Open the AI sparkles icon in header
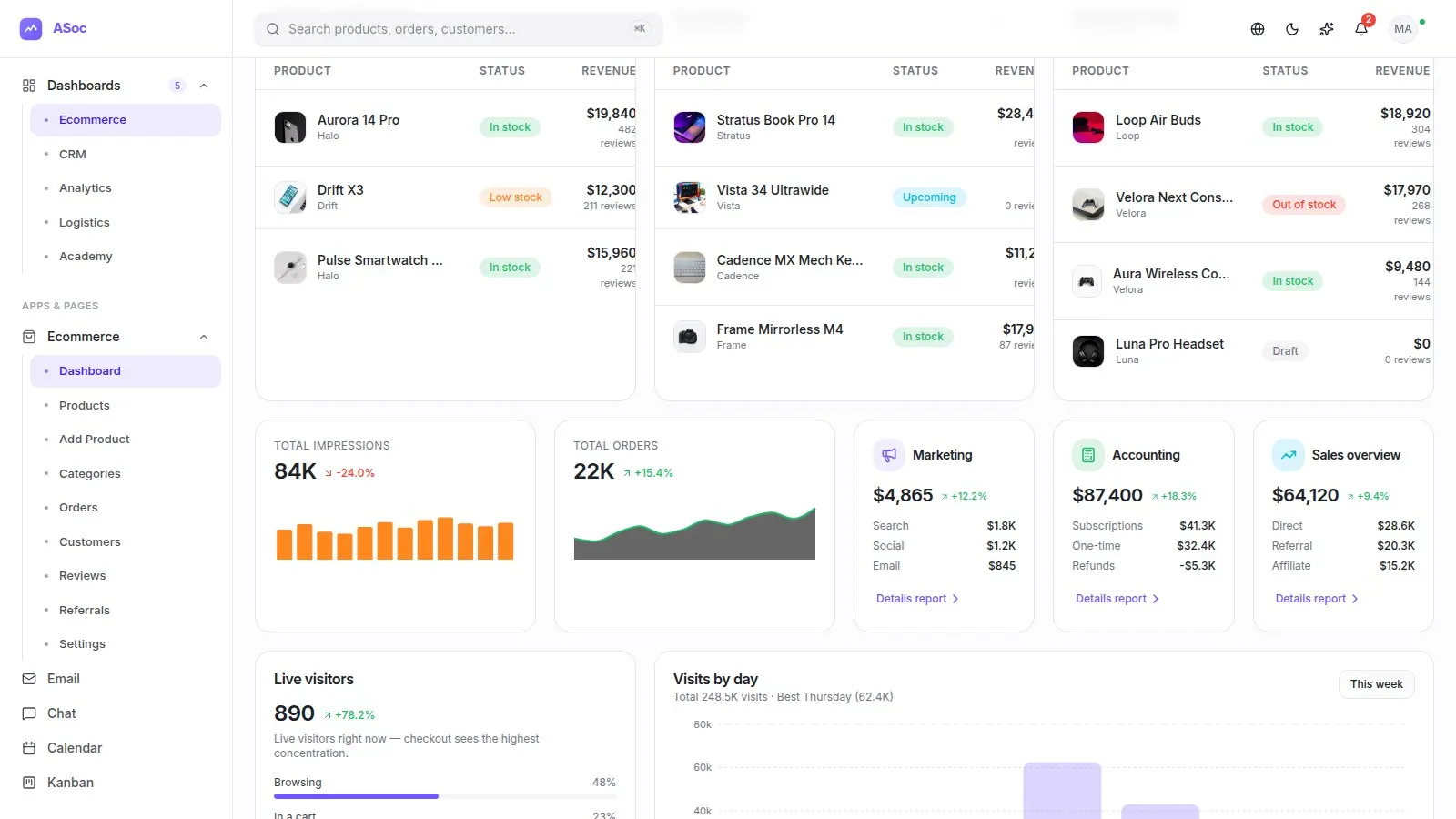The width and height of the screenshot is (1456, 819). [x=1327, y=29]
